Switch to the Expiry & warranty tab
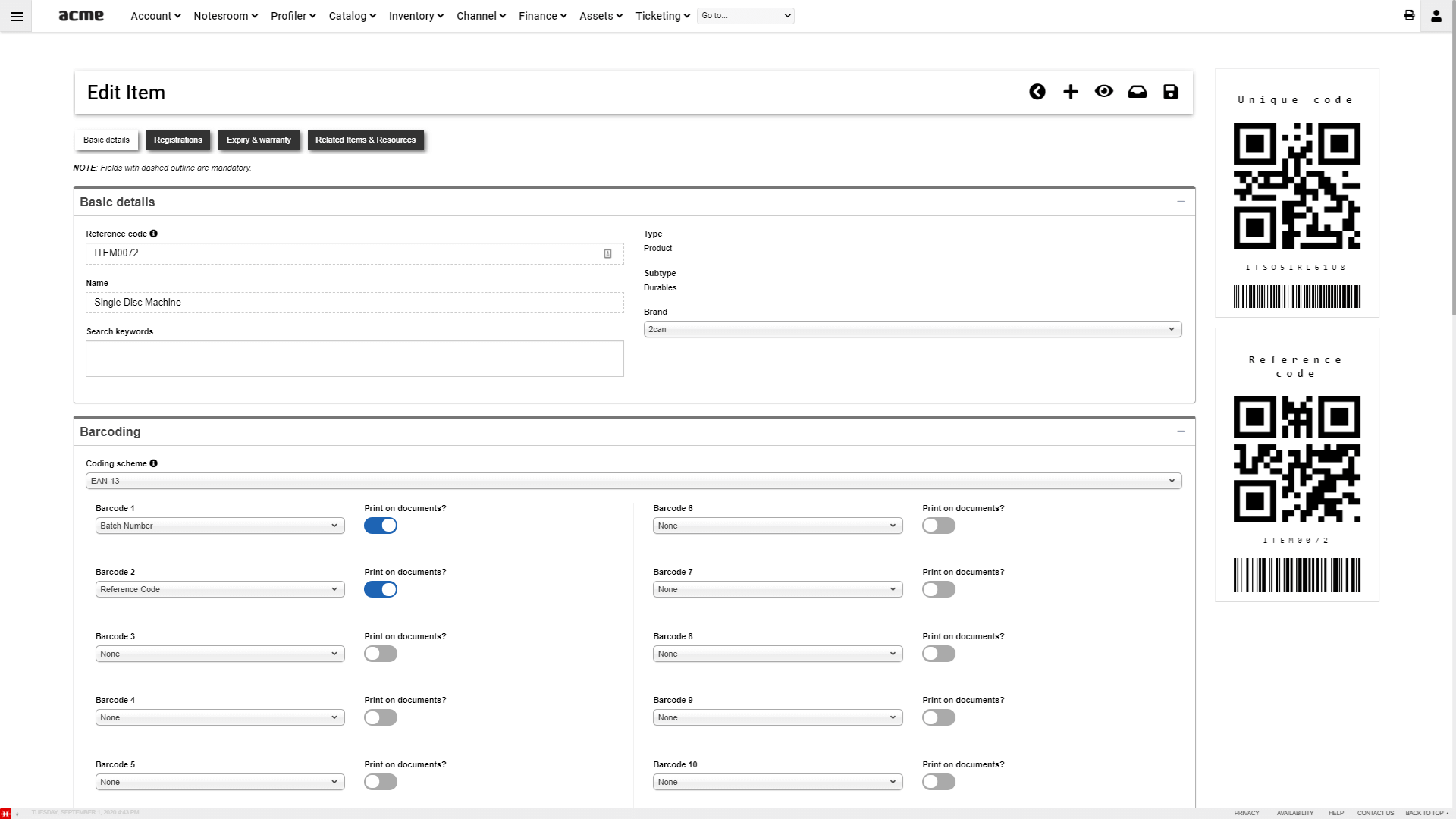Image resolution: width=1456 pixels, height=819 pixels. coord(259,140)
